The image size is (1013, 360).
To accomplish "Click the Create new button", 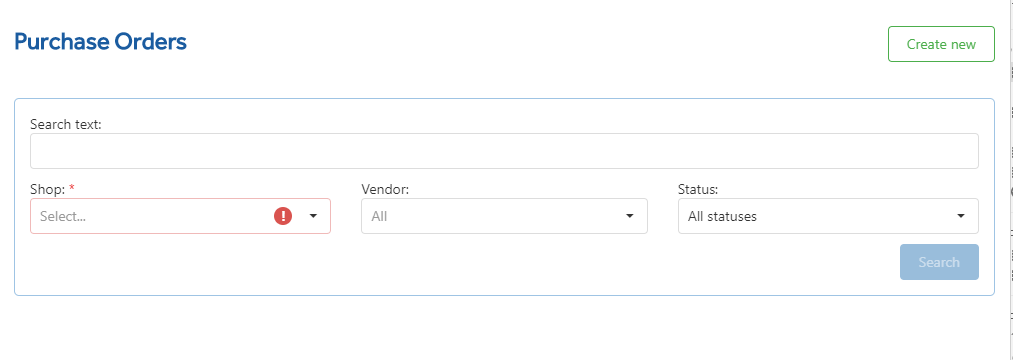I will click(x=941, y=44).
